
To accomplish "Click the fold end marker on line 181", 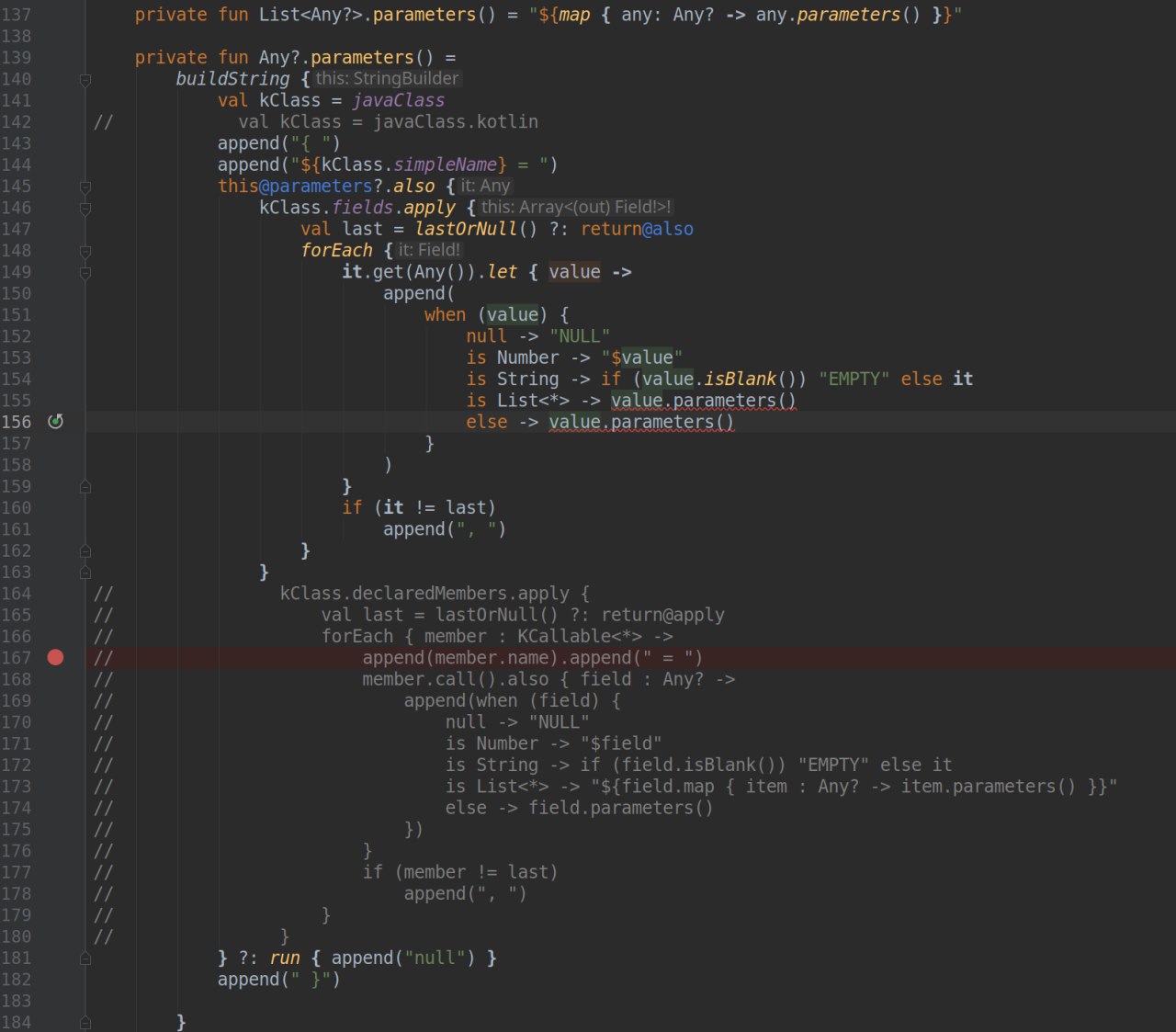I will (x=85, y=958).
